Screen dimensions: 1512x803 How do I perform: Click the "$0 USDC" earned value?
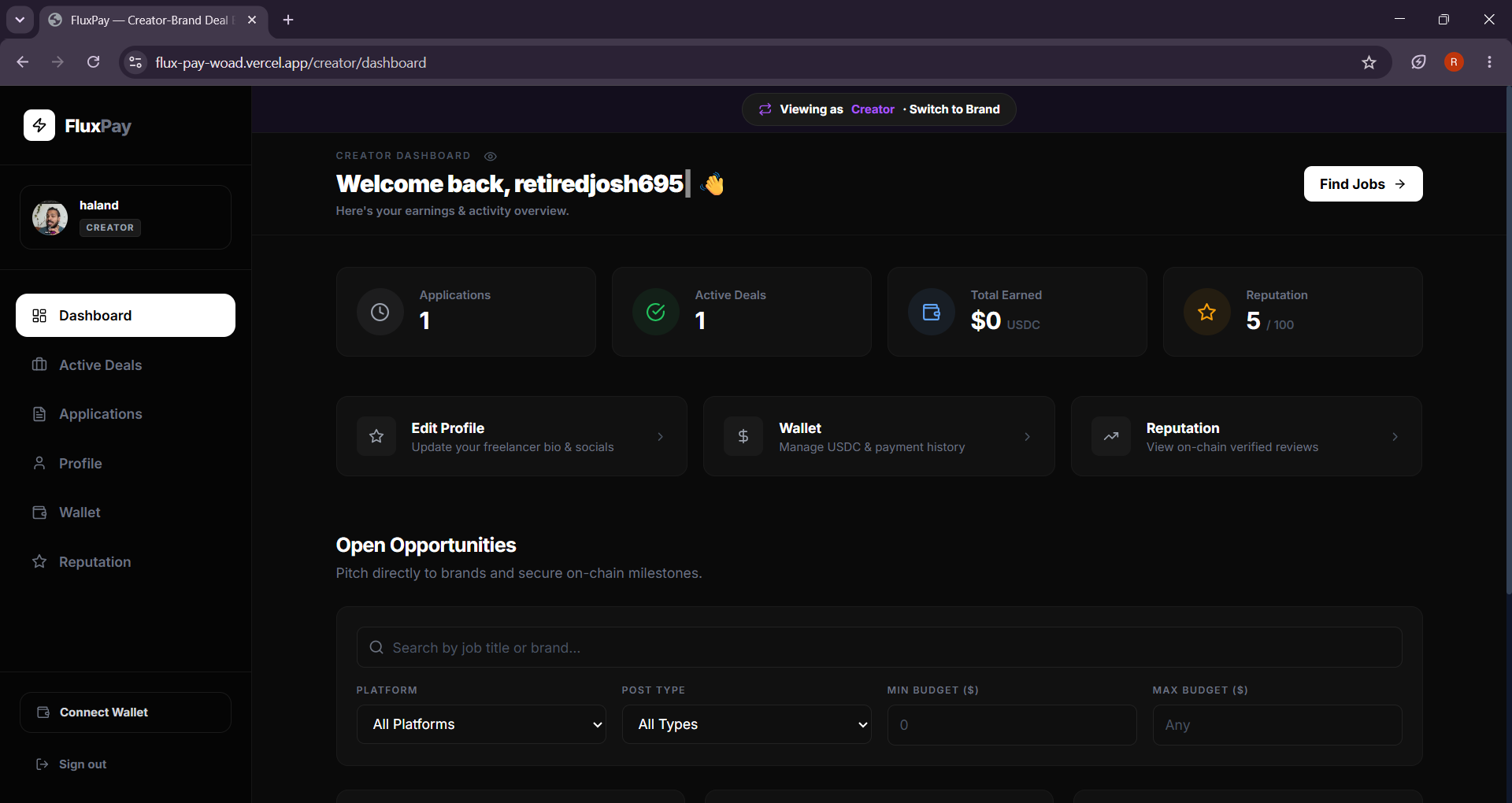pos(1005,321)
